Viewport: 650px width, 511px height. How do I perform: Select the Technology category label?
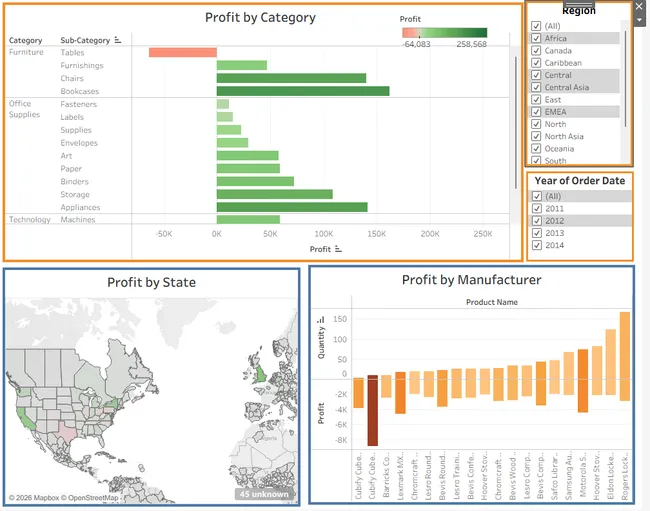coord(30,219)
